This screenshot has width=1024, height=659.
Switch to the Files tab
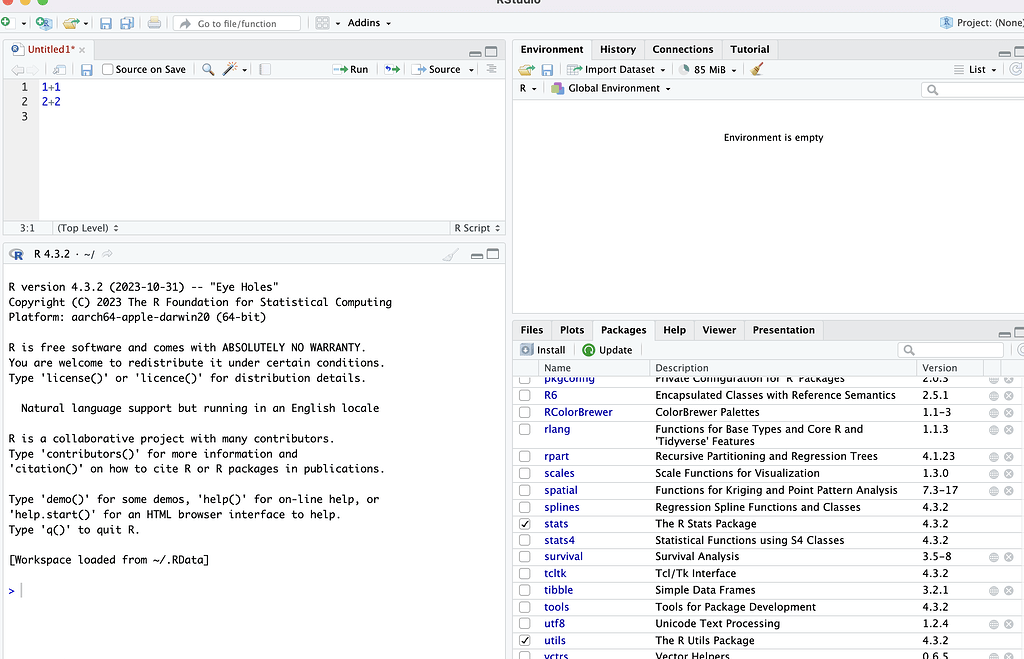pyautogui.click(x=532, y=330)
